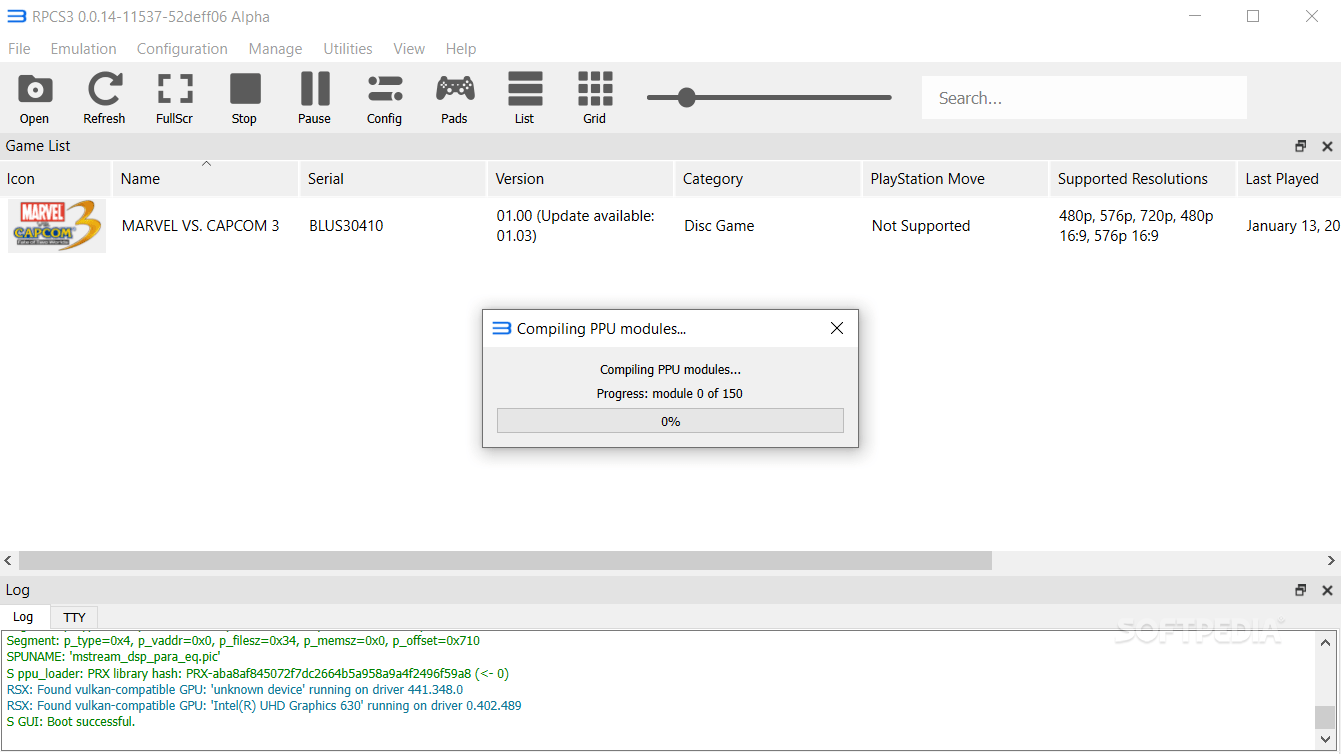Adjust the icon size slider handle
Viewport: 1341px width, 754px height.
(x=686, y=97)
